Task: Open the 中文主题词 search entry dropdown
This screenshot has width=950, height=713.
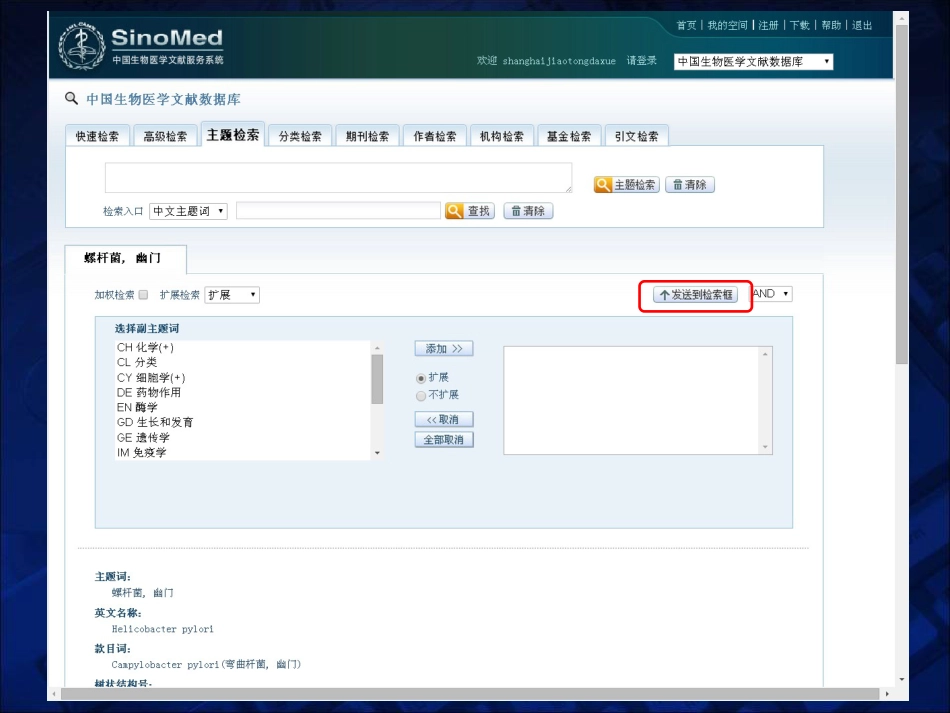Action: tap(188, 211)
